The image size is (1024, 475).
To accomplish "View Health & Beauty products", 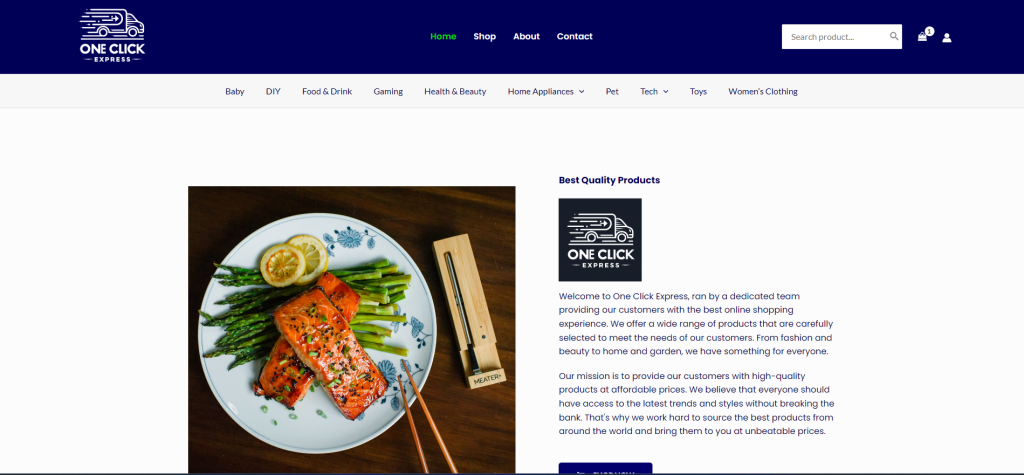I will [x=455, y=91].
